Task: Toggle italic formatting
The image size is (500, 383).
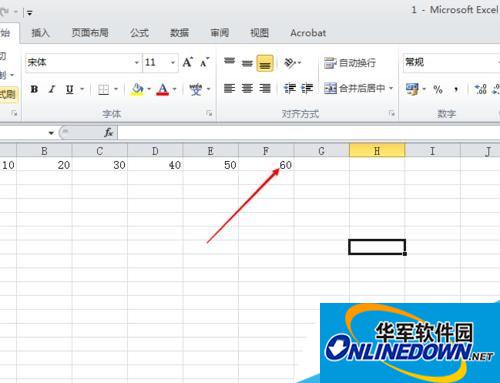Action: (x=52, y=89)
